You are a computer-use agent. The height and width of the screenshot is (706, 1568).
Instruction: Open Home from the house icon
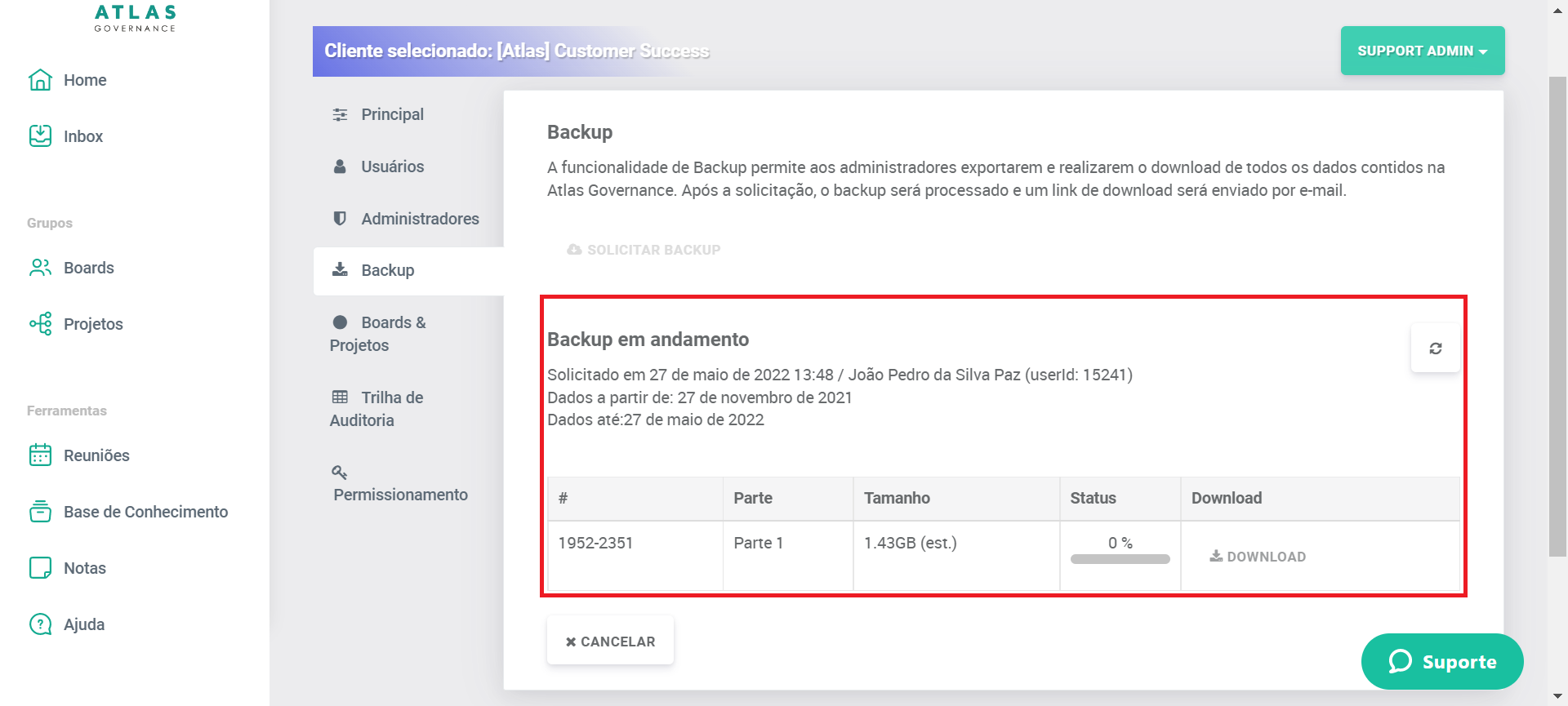[40, 80]
